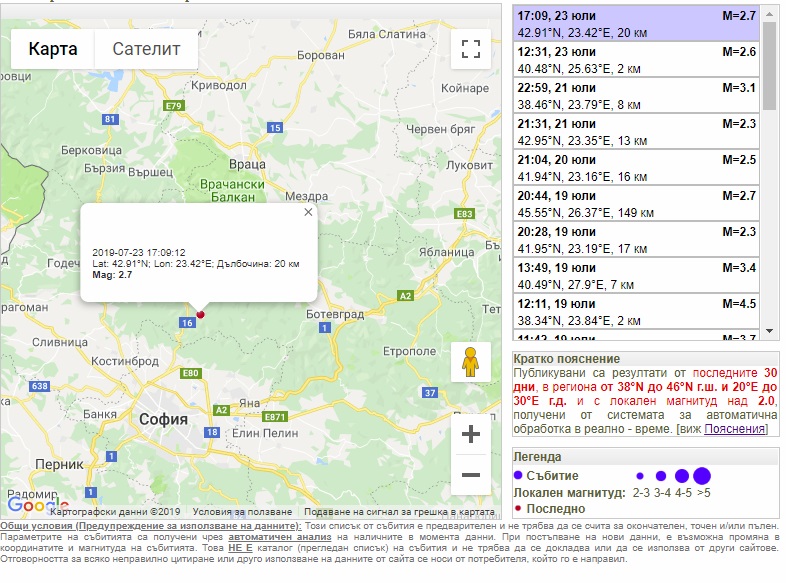
Task: Select event 21:04, 20 юли M=2.5
Action: click(636, 168)
